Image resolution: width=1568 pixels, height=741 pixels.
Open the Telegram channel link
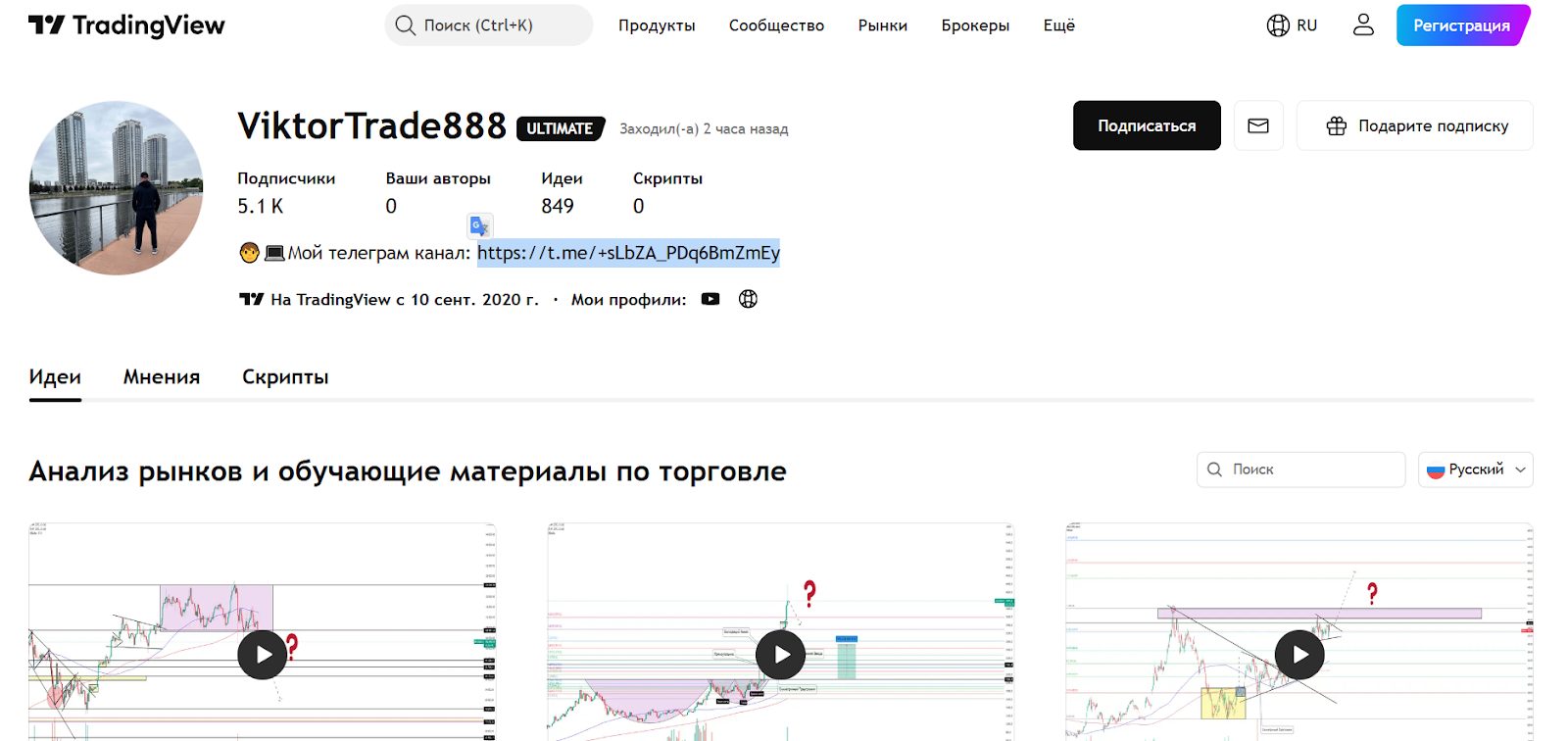[x=628, y=253]
